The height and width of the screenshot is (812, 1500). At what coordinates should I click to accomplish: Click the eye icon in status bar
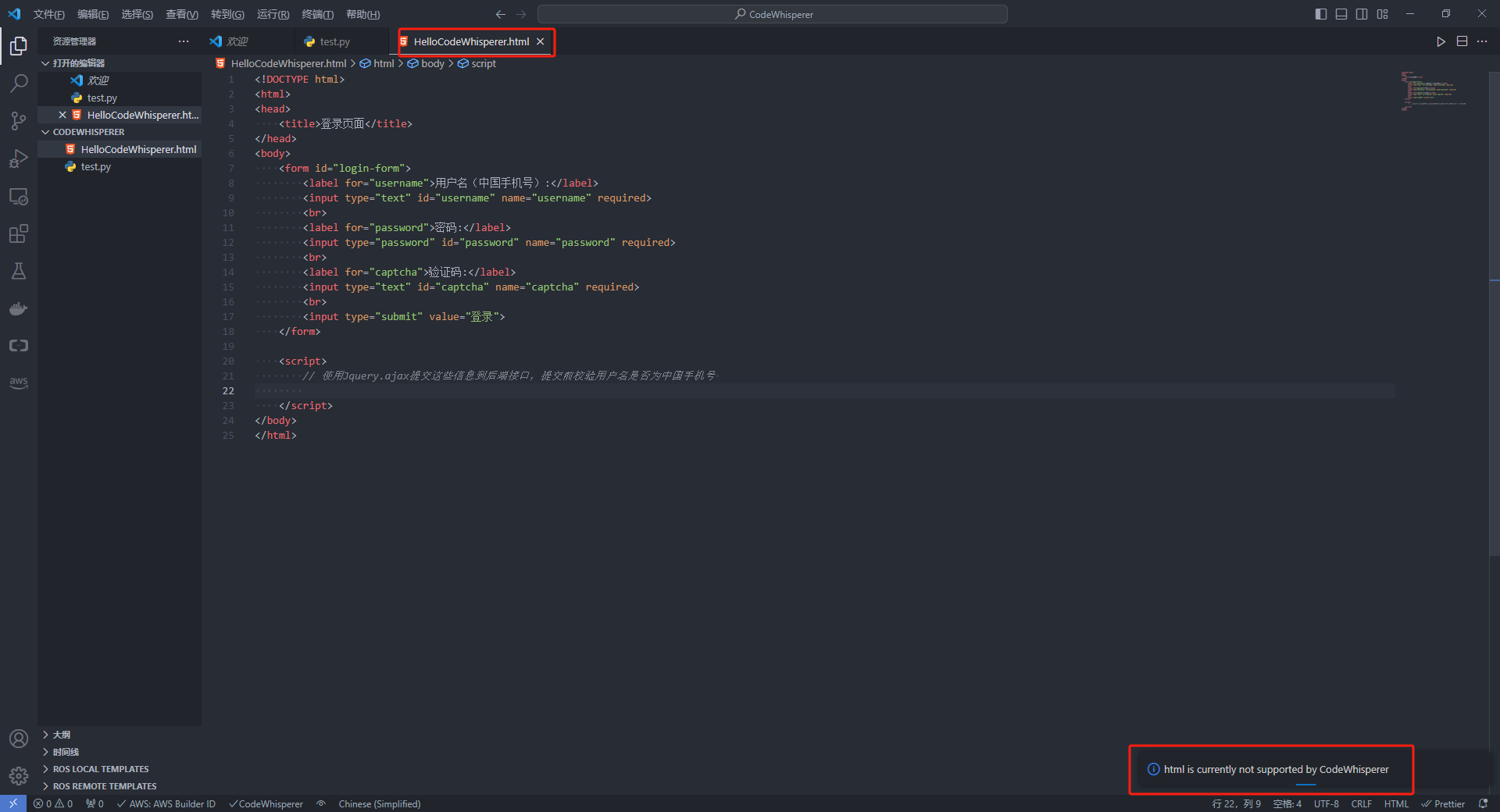click(x=320, y=803)
